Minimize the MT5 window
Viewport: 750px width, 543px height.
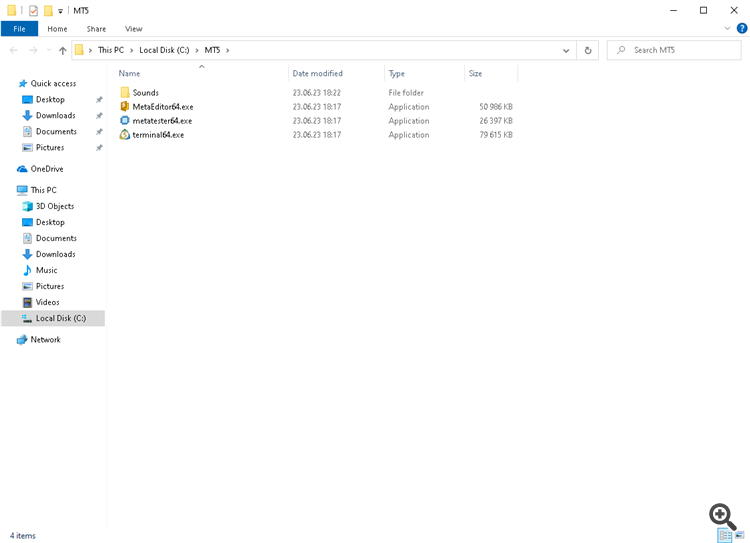673,11
